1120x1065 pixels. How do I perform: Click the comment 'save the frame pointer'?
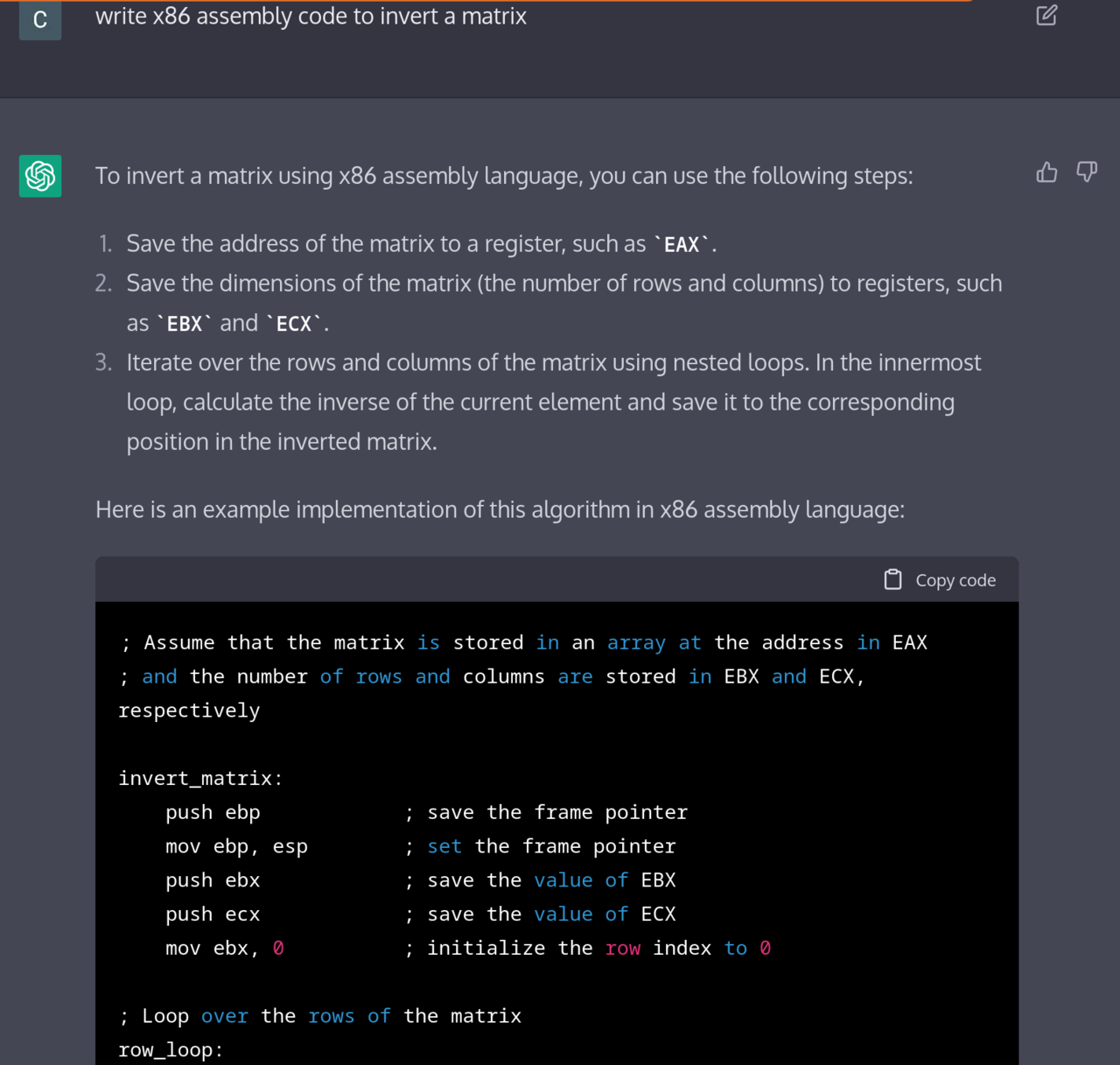pos(546,812)
